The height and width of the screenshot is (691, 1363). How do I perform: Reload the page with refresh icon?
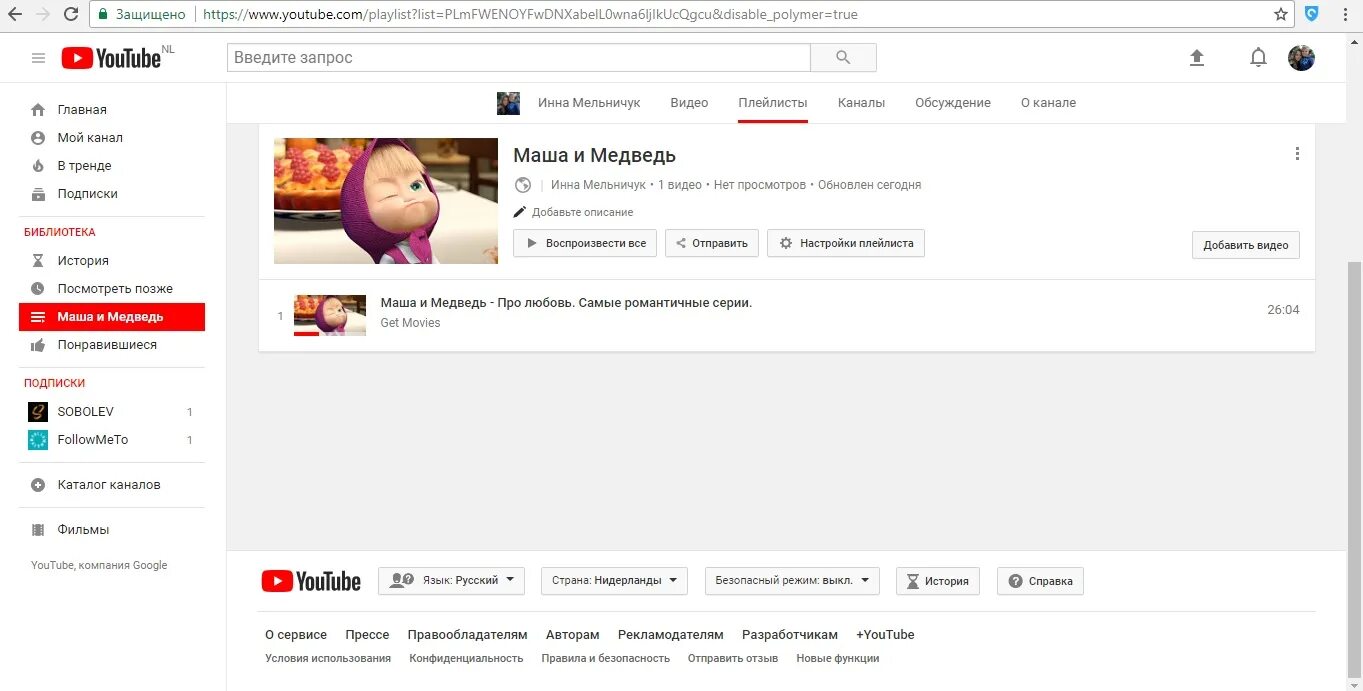(x=71, y=14)
